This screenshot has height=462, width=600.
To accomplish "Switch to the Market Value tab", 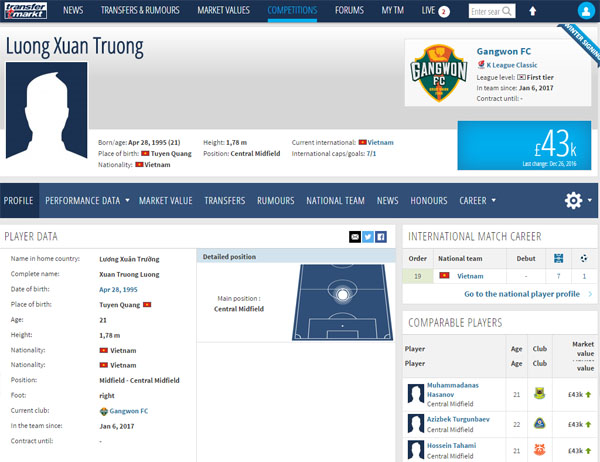I will point(166,201).
